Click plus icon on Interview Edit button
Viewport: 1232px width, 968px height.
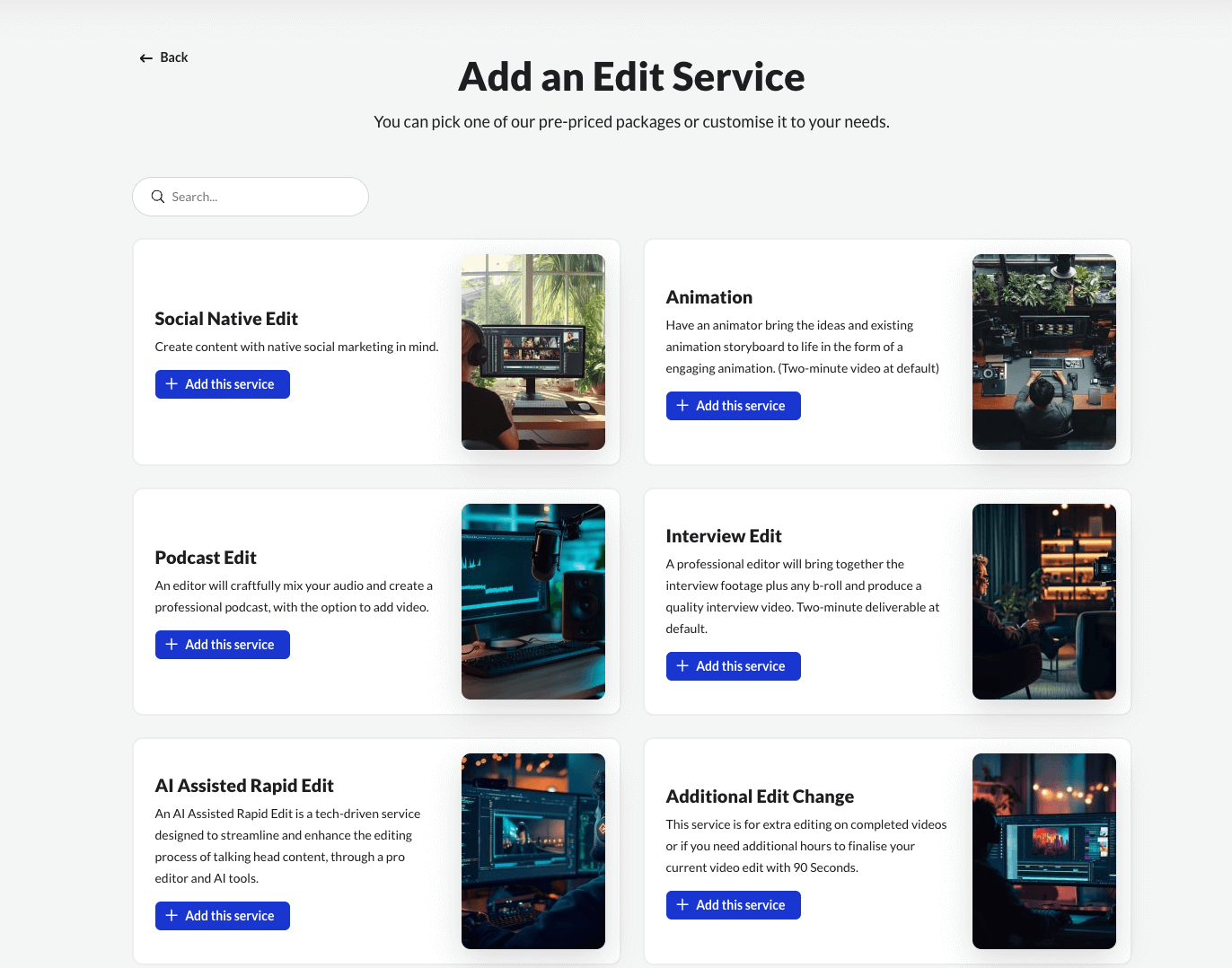point(682,666)
